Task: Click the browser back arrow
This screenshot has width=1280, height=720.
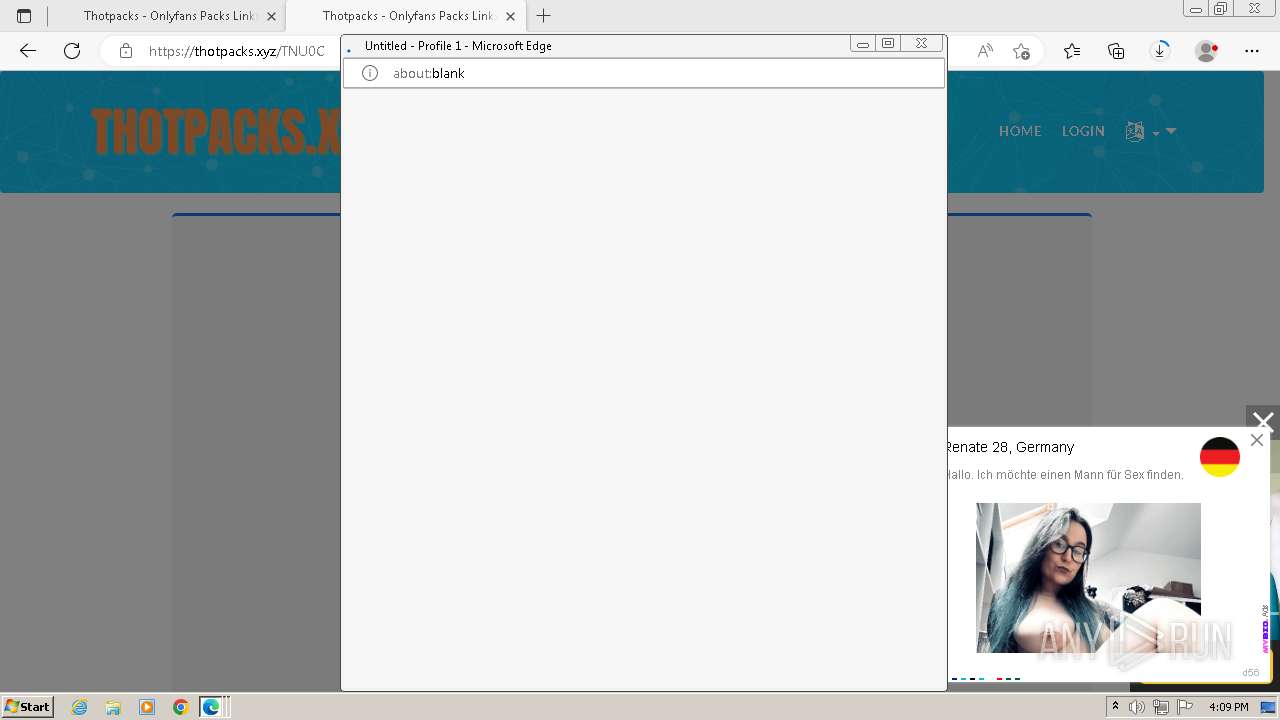Action: 28,51
